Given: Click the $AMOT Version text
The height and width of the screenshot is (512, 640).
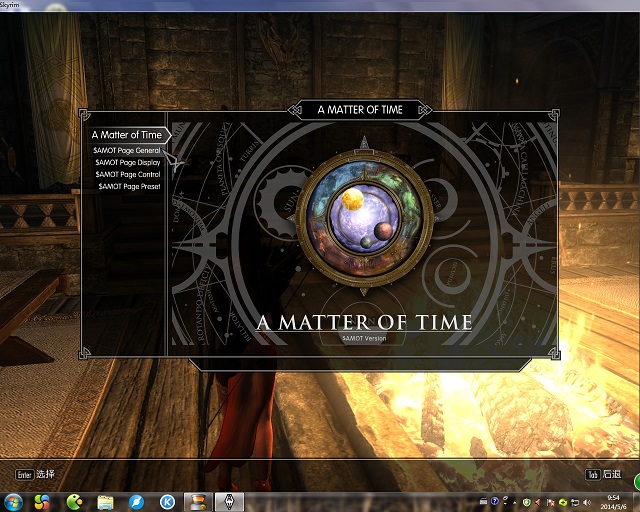Looking at the screenshot, I should [364, 338].
